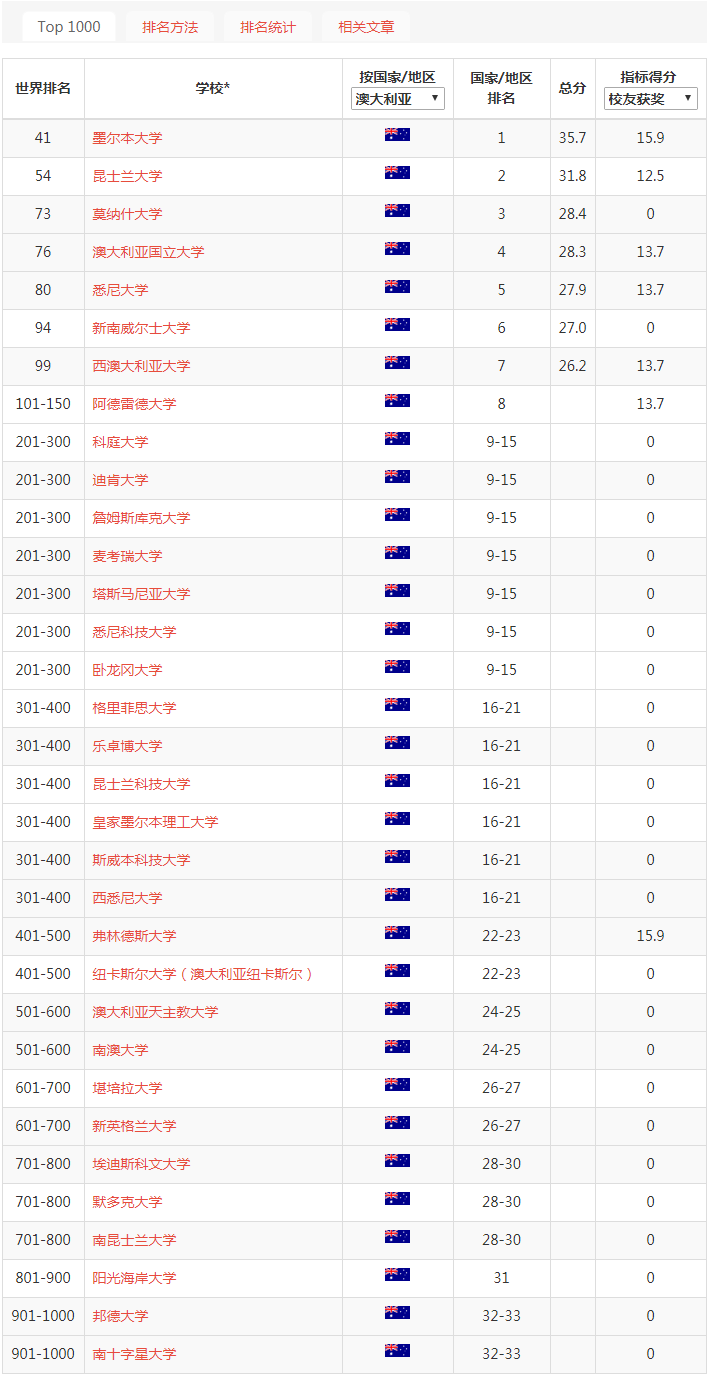Open the 昆士兰大学 link
Image resolution: width=707 pixels, height=1374 pixels.
127,176
